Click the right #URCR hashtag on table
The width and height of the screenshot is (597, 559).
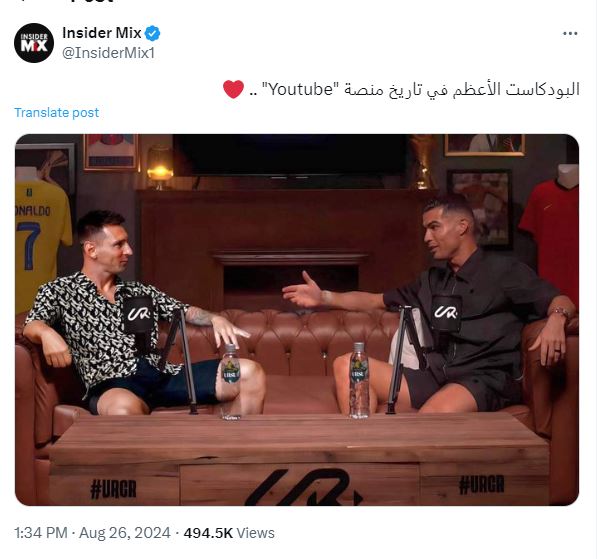pos(482,484)
